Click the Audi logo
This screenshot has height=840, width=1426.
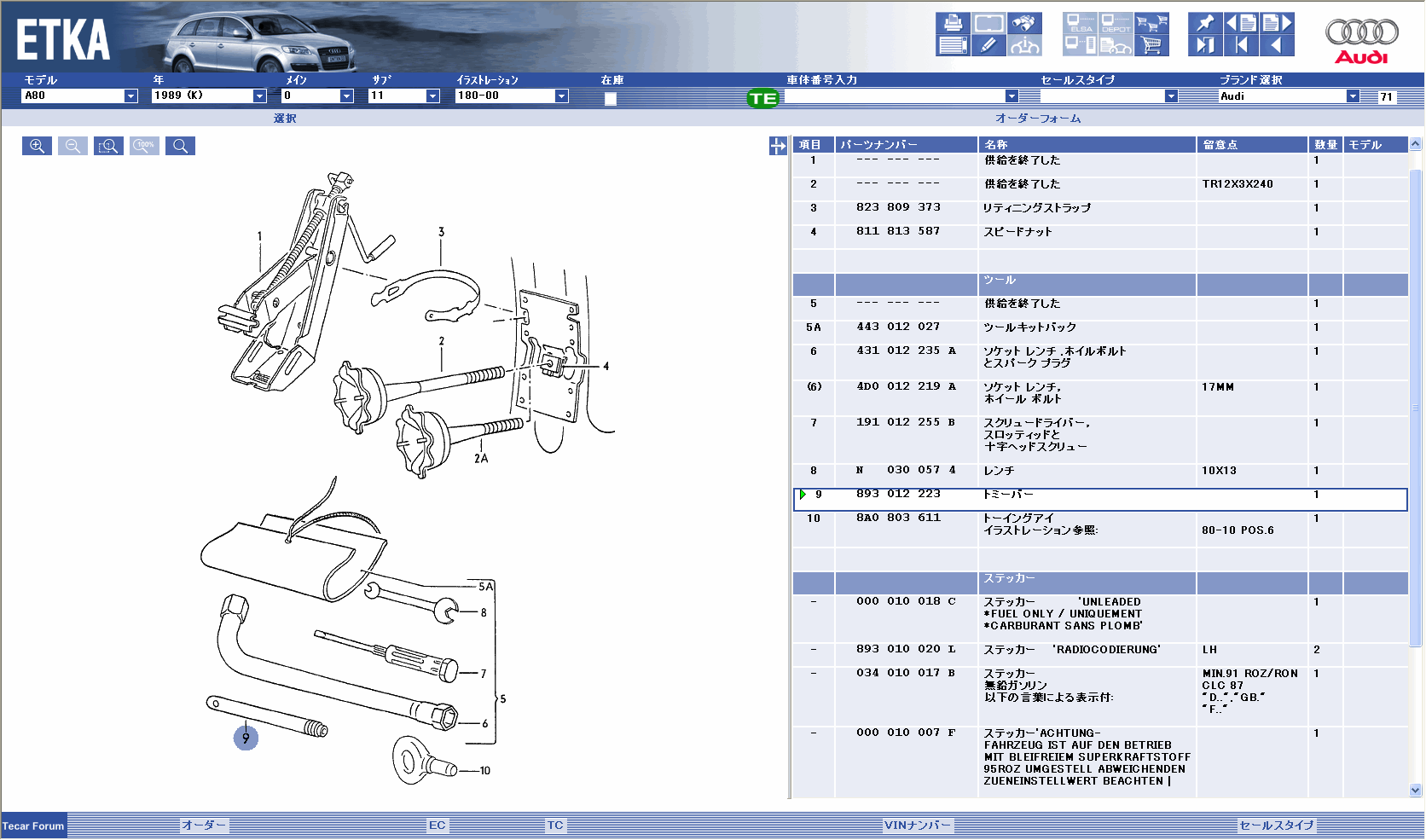click(1361, 41)
